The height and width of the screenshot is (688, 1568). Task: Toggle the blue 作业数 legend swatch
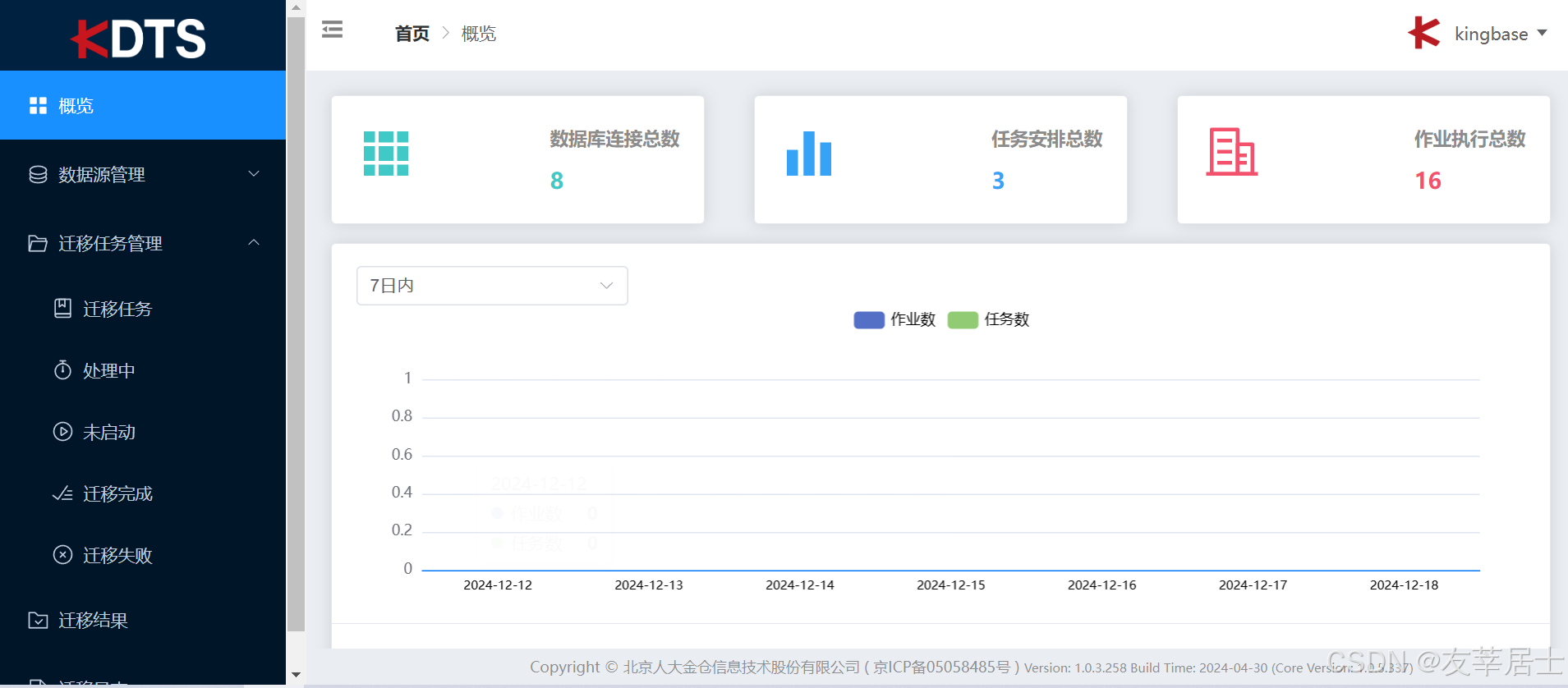[x=869, y=319]
